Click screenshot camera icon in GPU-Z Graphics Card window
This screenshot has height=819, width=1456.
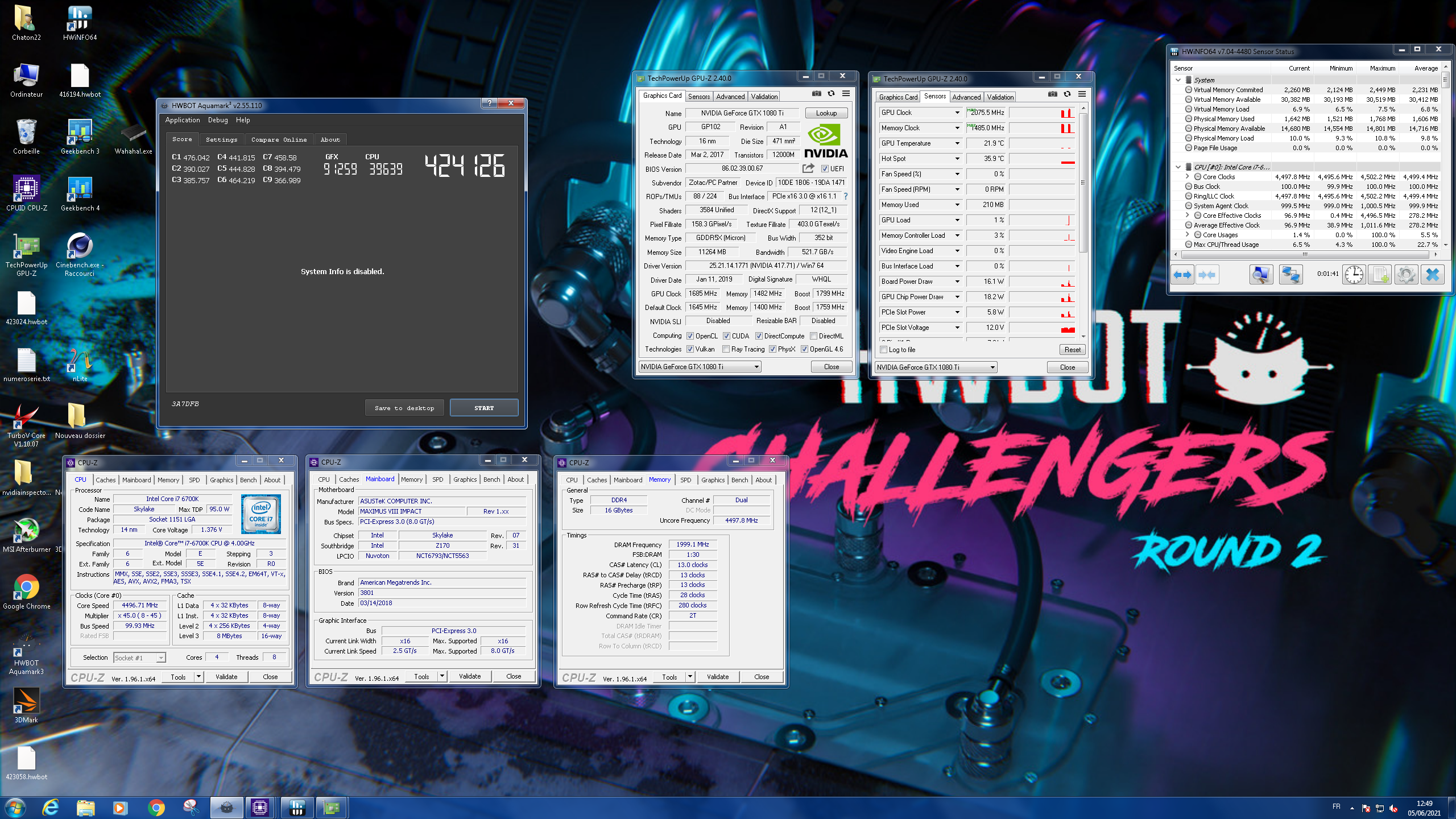816,94
